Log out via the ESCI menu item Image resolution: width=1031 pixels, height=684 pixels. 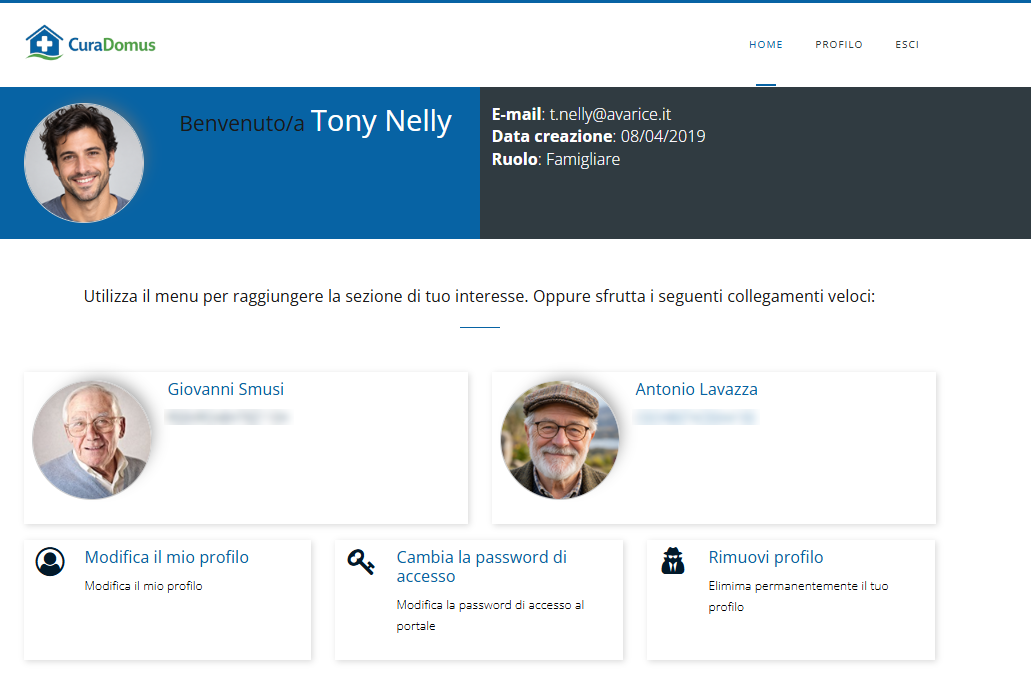click(907, 45)
